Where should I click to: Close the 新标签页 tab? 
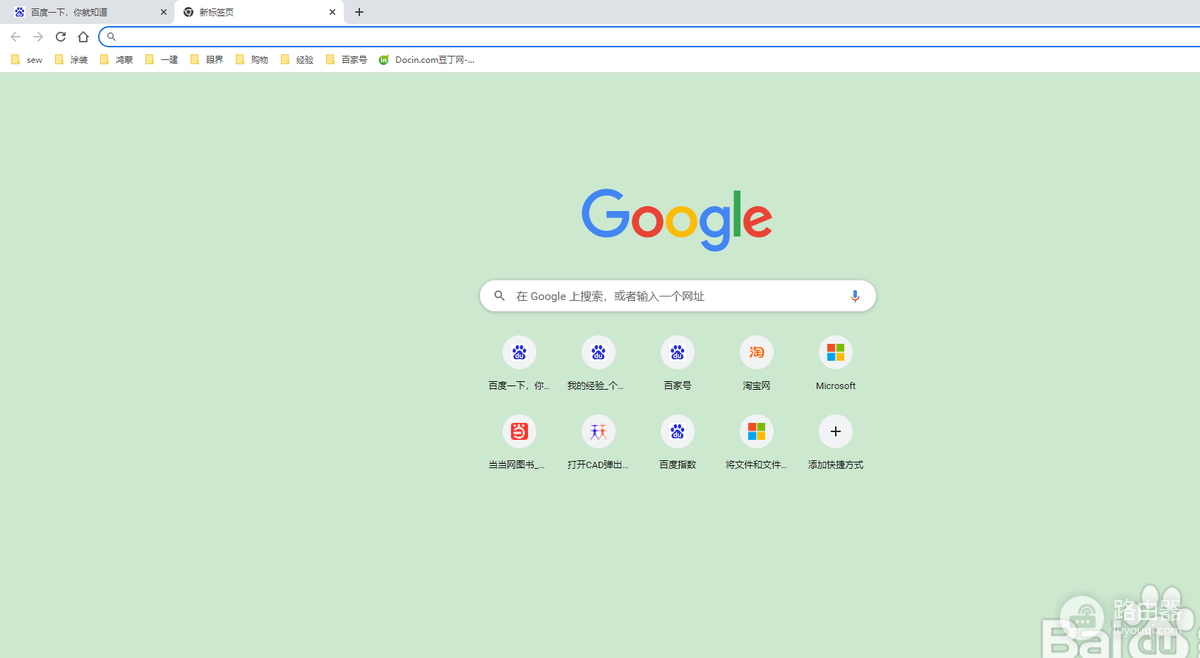333,12
